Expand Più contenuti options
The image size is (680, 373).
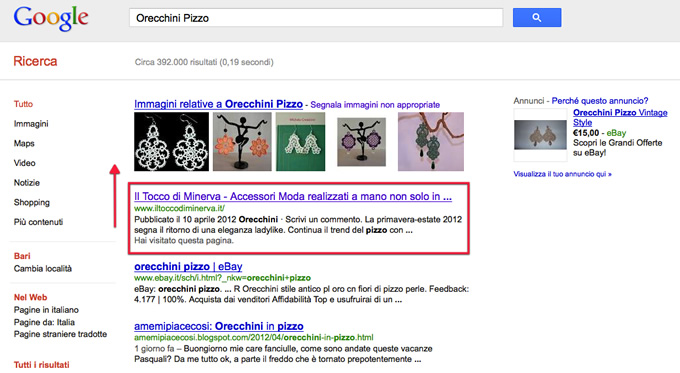coord(38,222)
